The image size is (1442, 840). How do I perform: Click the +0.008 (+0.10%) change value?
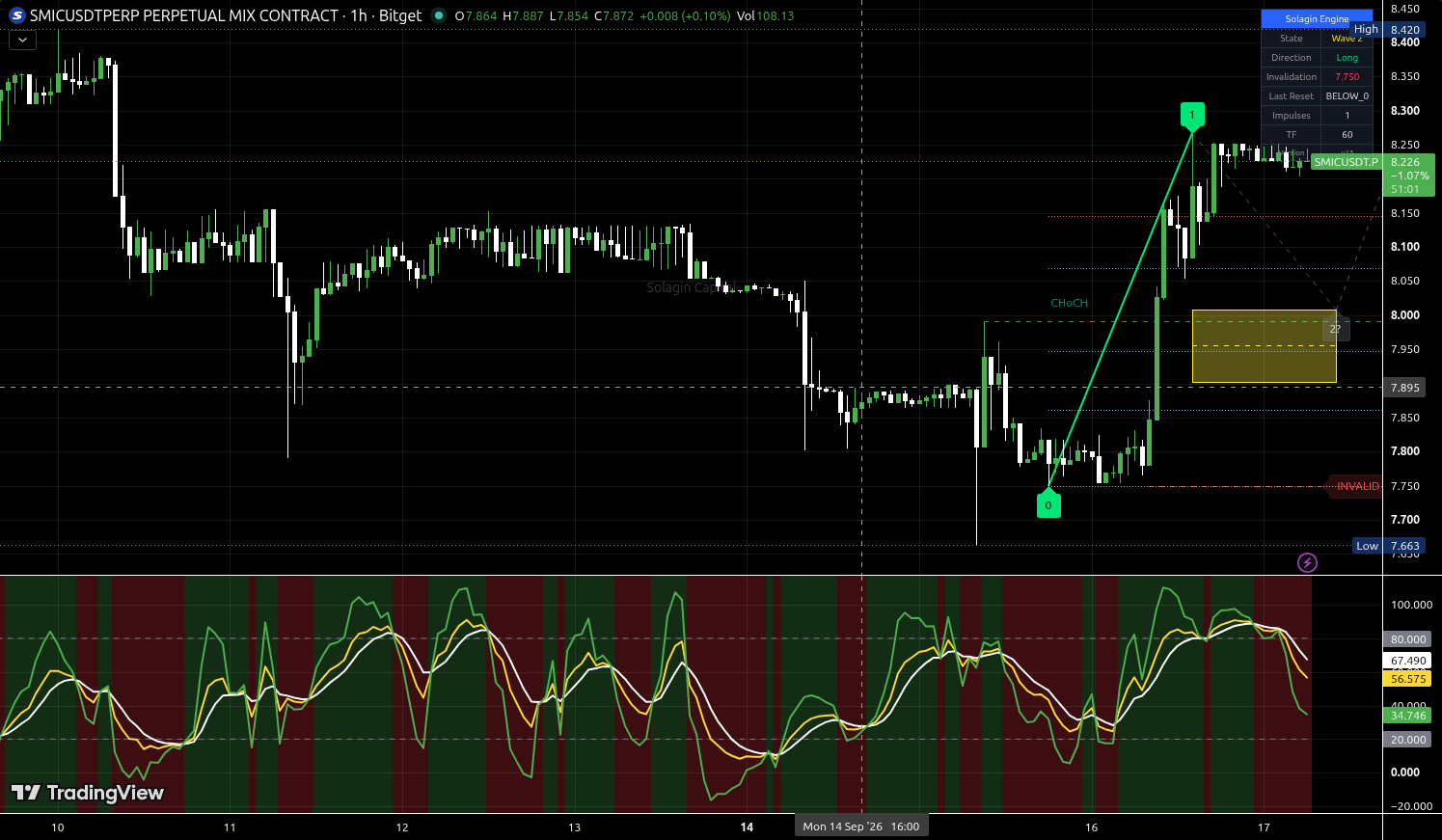[x=685, y=15]
